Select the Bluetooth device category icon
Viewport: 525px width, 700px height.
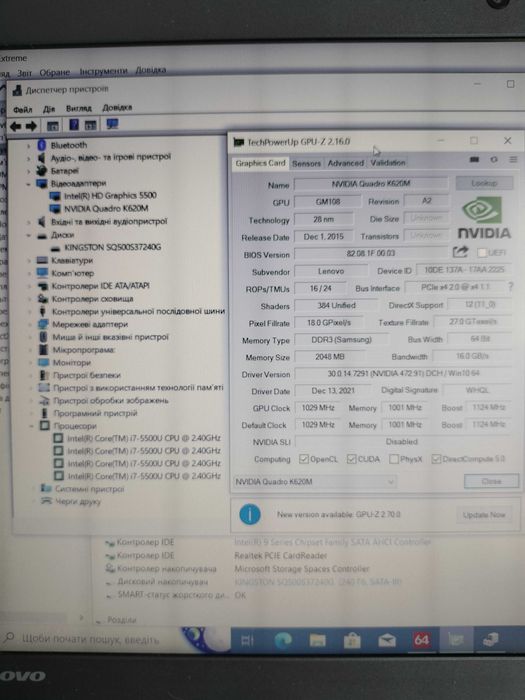click(42, 145)
